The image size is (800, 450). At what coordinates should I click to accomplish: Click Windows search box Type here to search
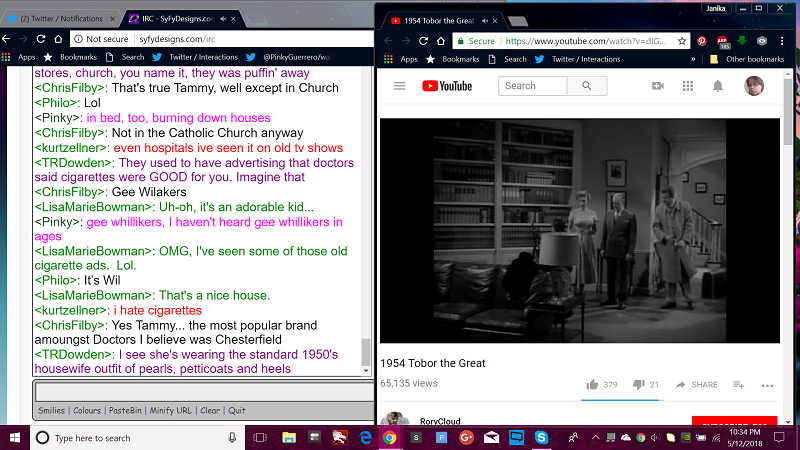point(135,438)
